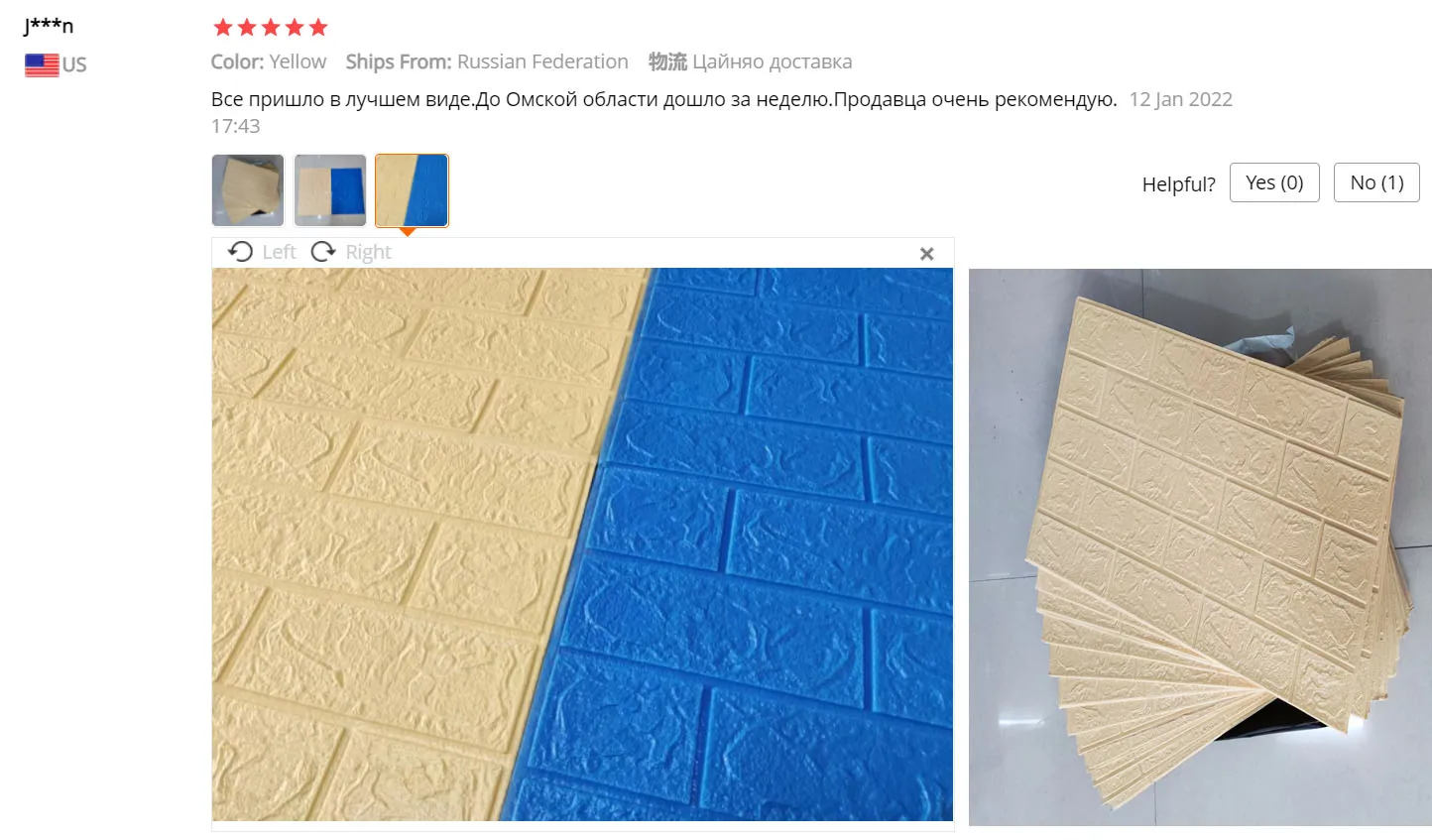Click the US flag icon under the reviewer's name

(42, 65)
